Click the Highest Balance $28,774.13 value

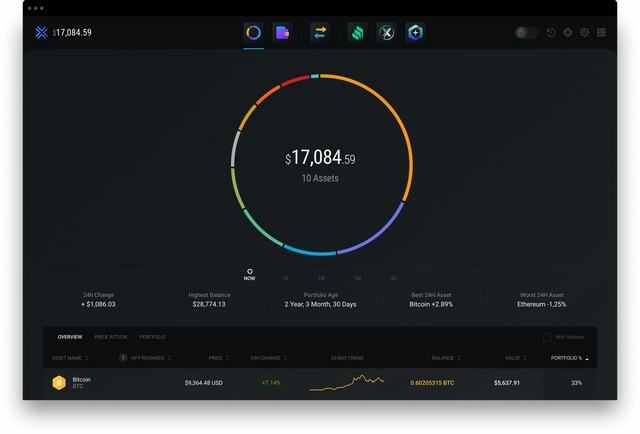point(209,304)
